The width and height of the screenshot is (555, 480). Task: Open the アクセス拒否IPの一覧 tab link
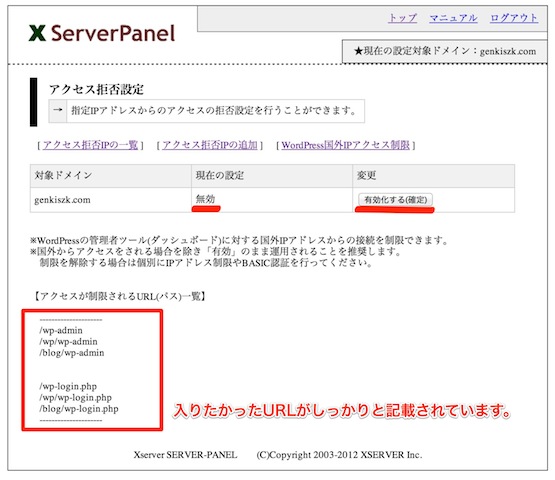(90, 145)
